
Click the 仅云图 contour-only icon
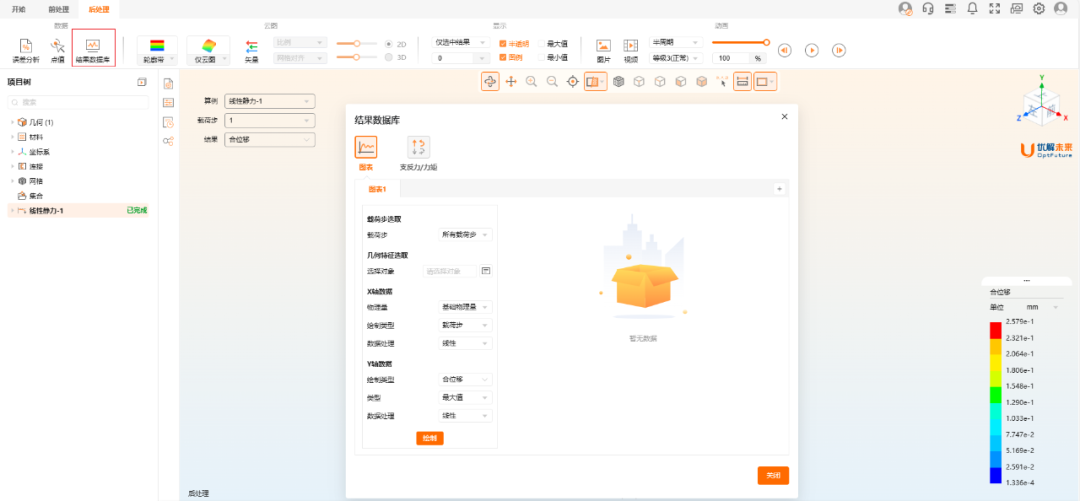(207, 45)
